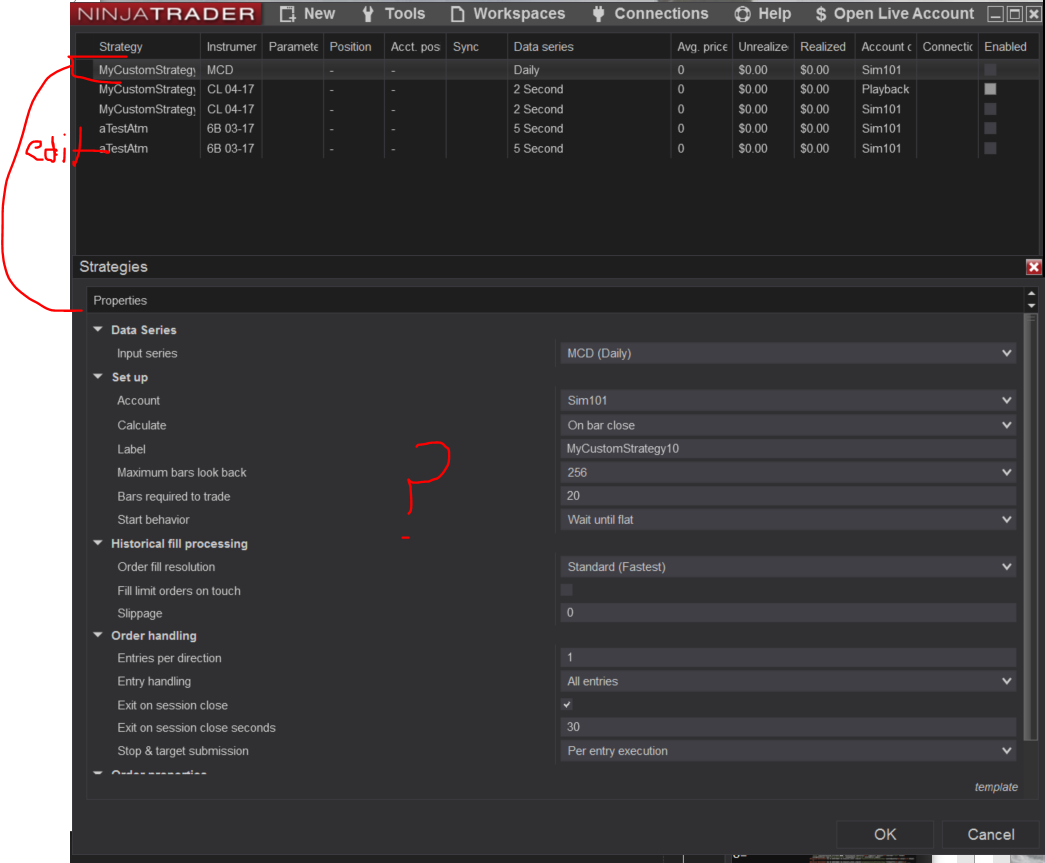Collapse Historical fill processing section
The height and width of the screenshot is (863, 1045).
(98, 543)
